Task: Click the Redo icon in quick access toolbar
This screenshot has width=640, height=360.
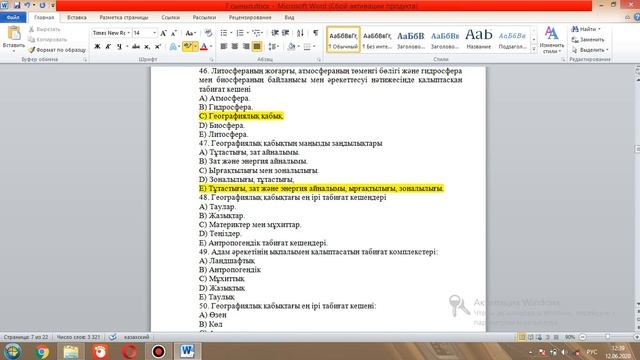Action: (x=42, y=5)
